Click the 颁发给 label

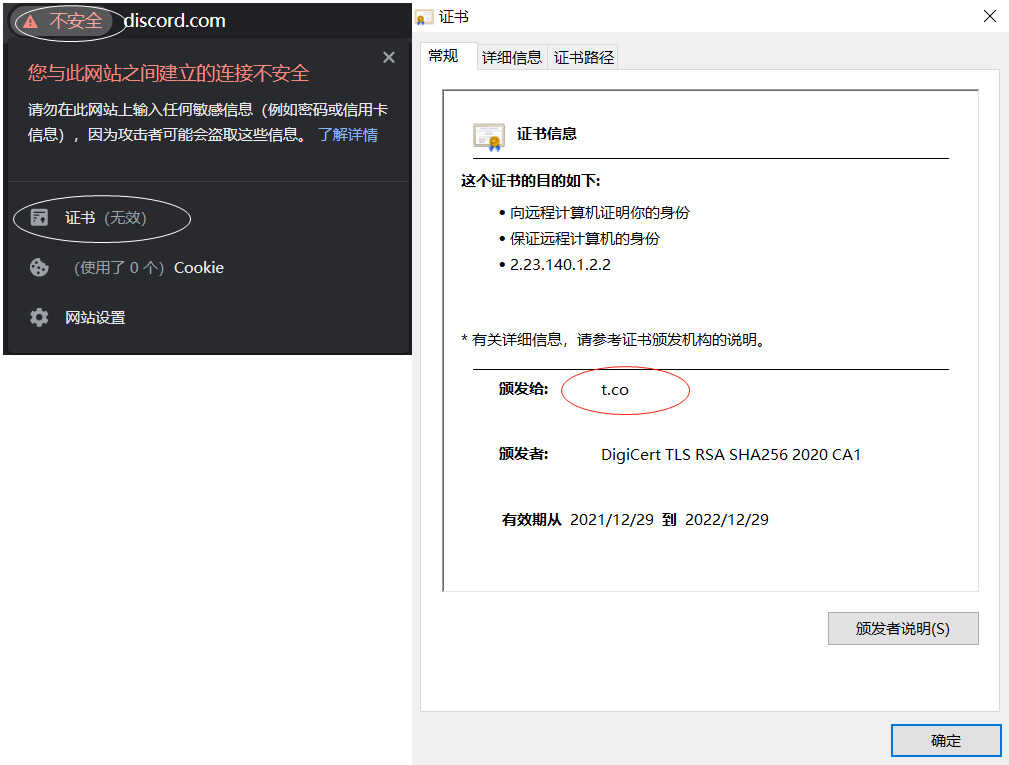tap(523, 389)
